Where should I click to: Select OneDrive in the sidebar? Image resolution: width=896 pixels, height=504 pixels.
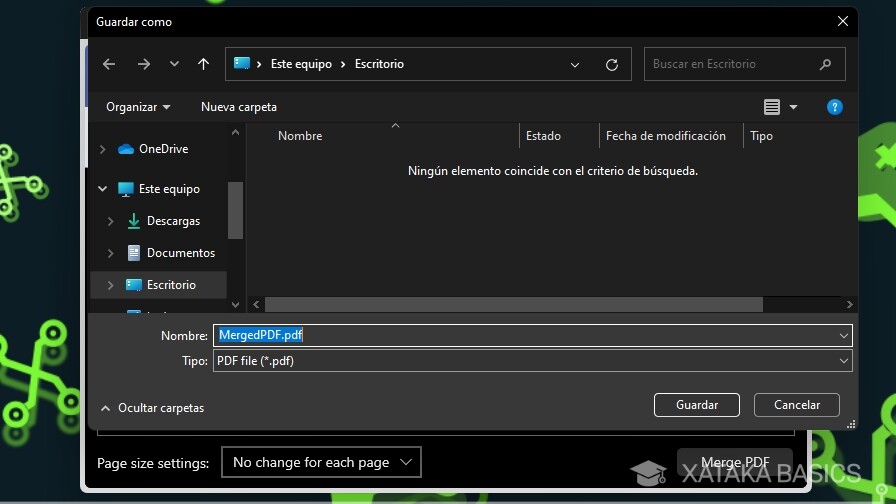pos(163,149)
